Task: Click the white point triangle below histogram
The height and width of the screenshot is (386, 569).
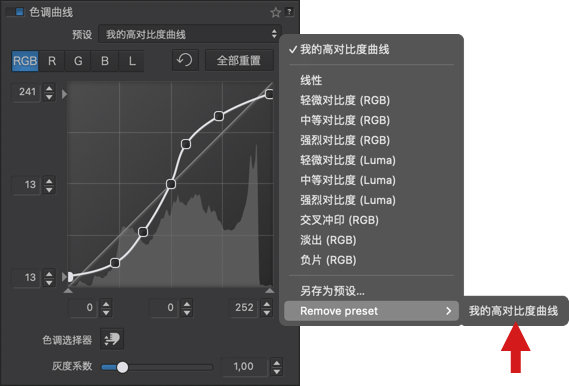Action: pyautogui.click(x=269, y=290)
